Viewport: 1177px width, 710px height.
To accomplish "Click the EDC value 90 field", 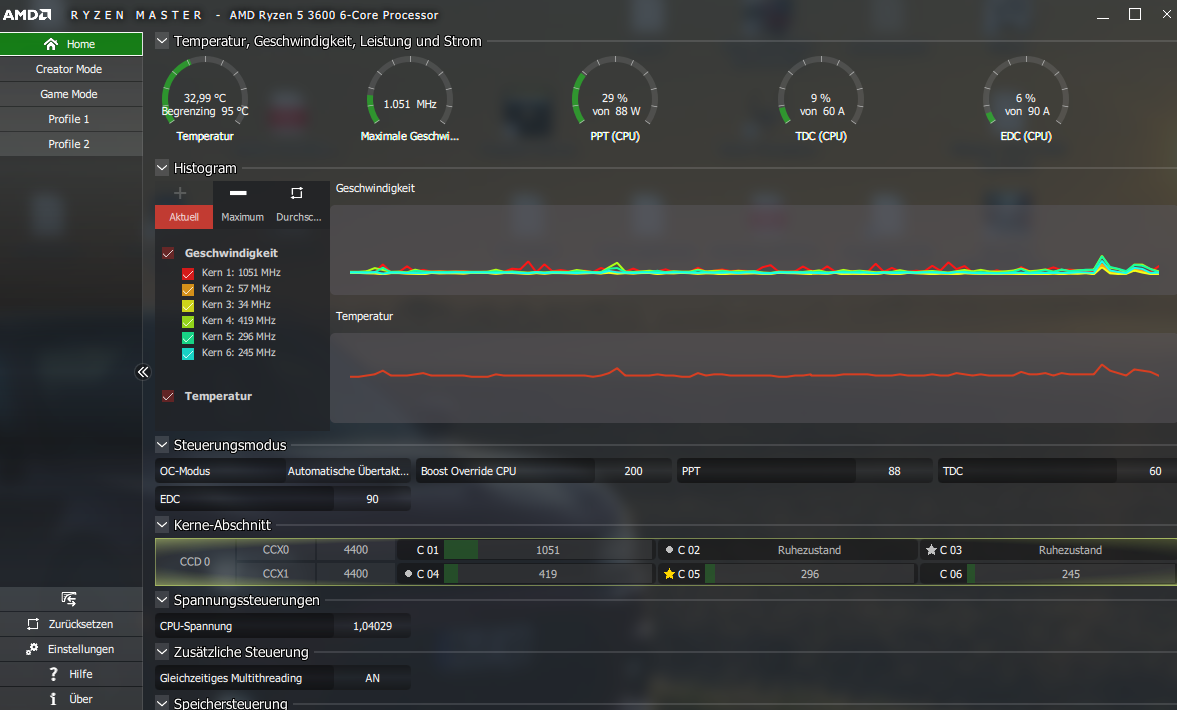I will click(372, 499).
